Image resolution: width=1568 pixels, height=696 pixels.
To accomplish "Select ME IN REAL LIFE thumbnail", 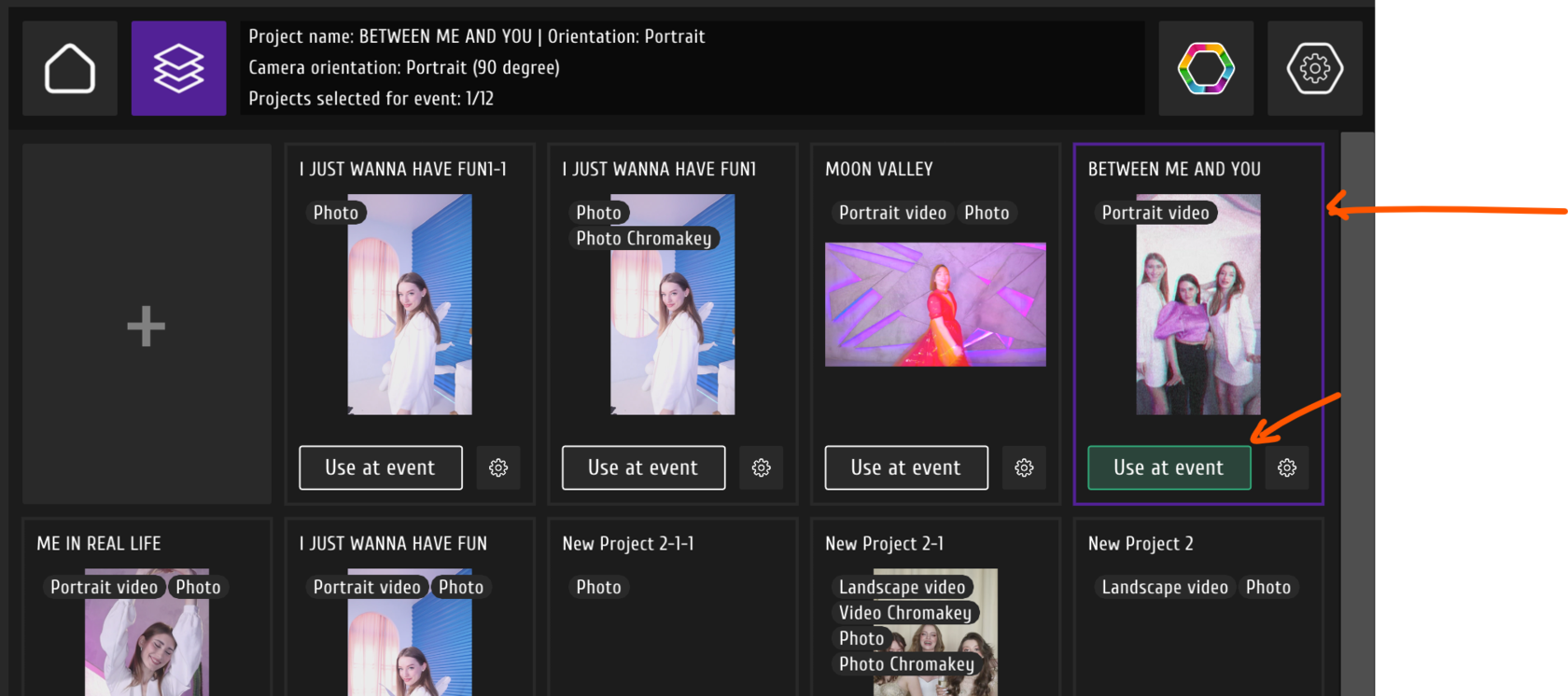I will tap(147, 633).
